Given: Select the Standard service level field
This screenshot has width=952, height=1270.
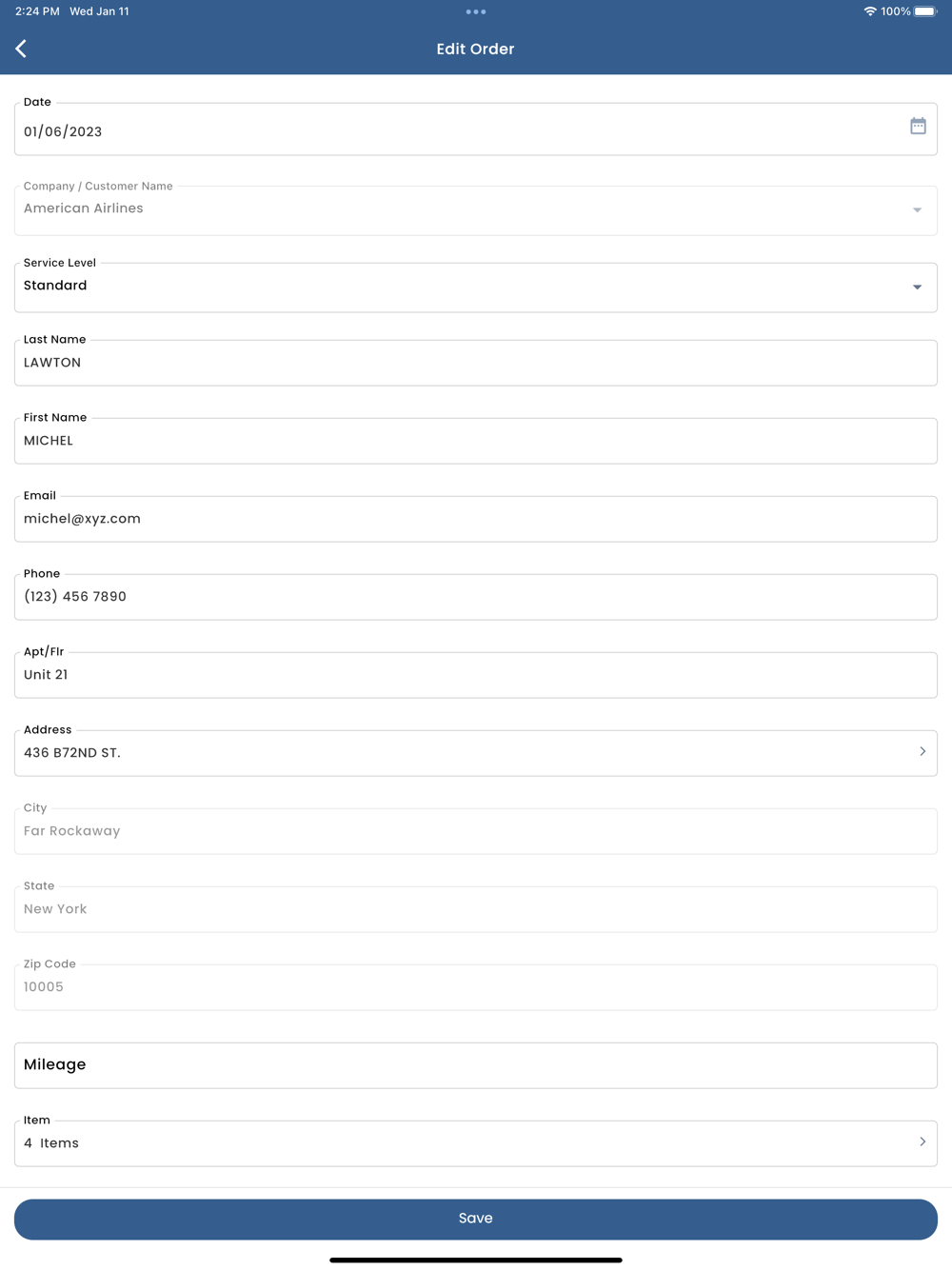Looking at the screenshot, I should pyautogui.click(x=476, y=288).
